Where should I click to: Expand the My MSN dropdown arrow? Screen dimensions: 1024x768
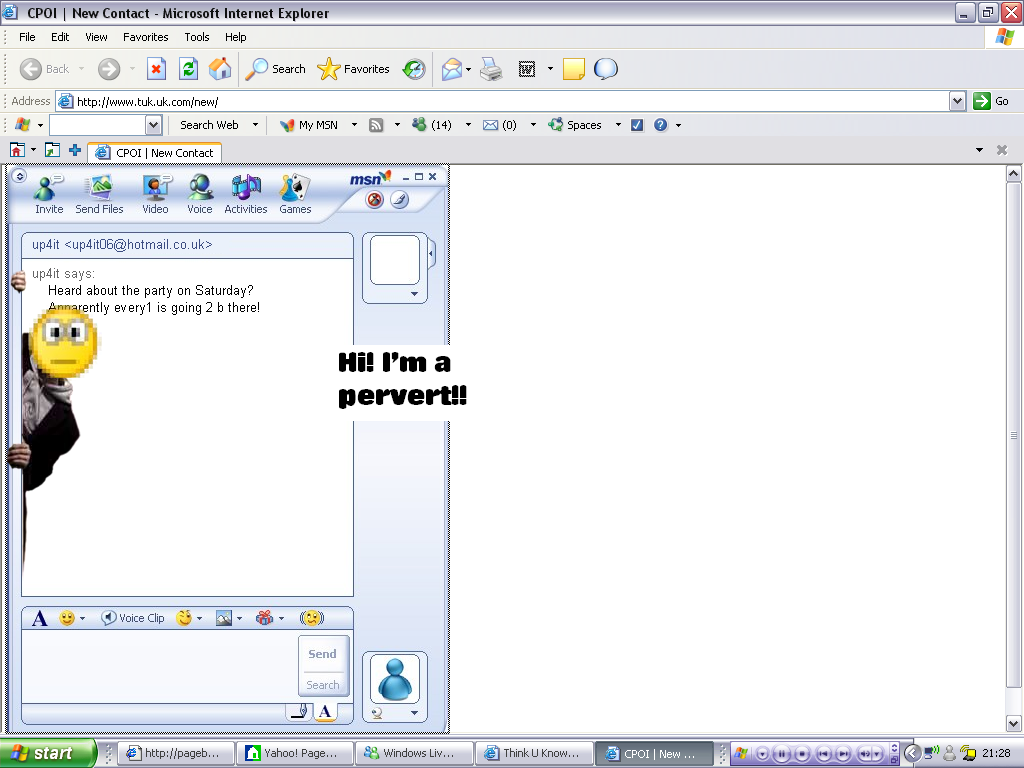click(355, 125)
